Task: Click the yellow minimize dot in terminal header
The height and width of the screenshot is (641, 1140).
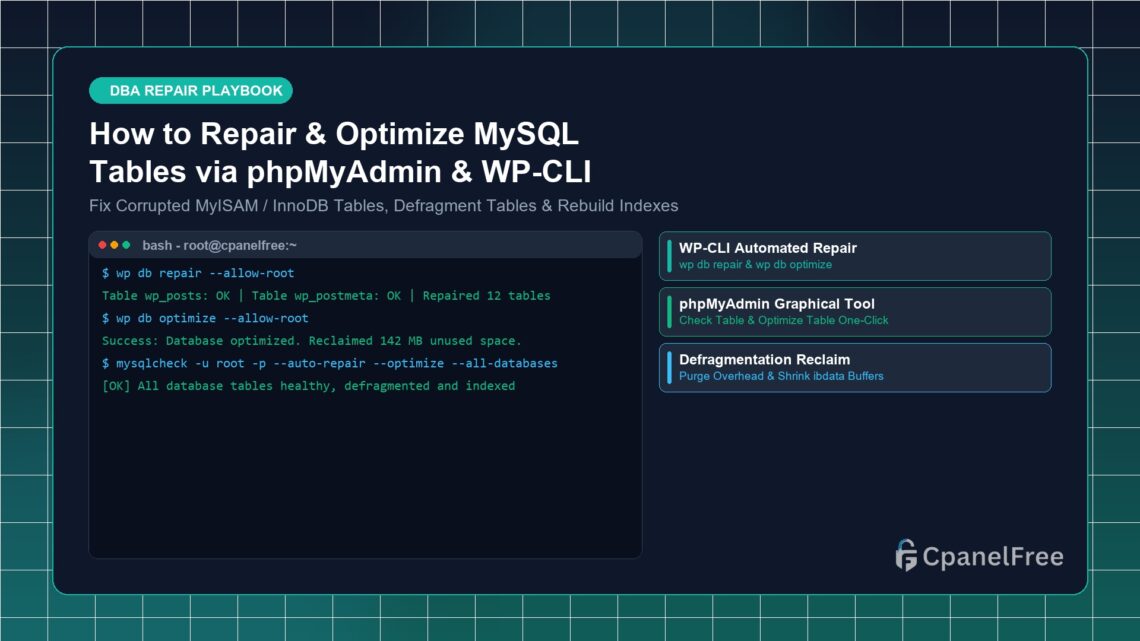Action: [x=114, y=246]
